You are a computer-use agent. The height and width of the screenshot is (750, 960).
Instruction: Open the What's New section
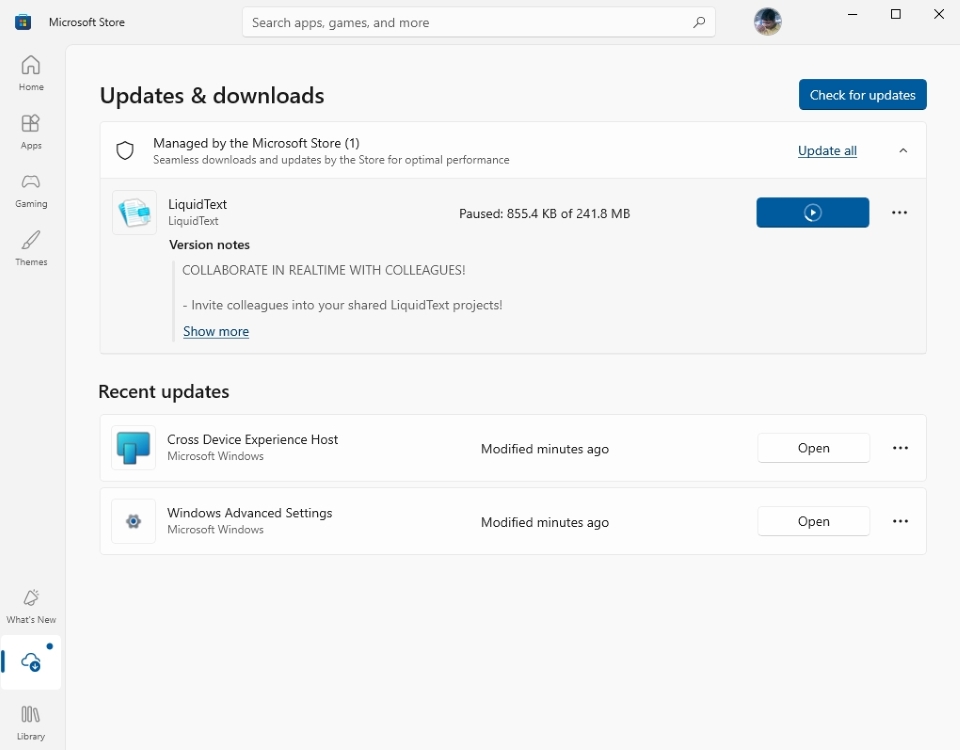click(x=31, y=604)
